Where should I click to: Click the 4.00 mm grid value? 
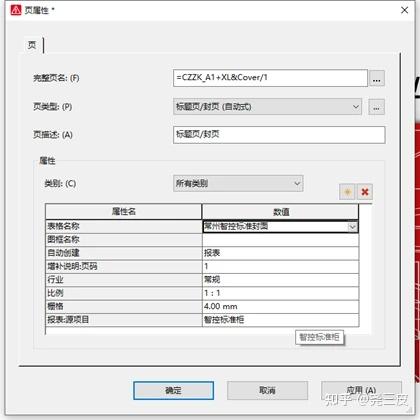click(281, 307)
